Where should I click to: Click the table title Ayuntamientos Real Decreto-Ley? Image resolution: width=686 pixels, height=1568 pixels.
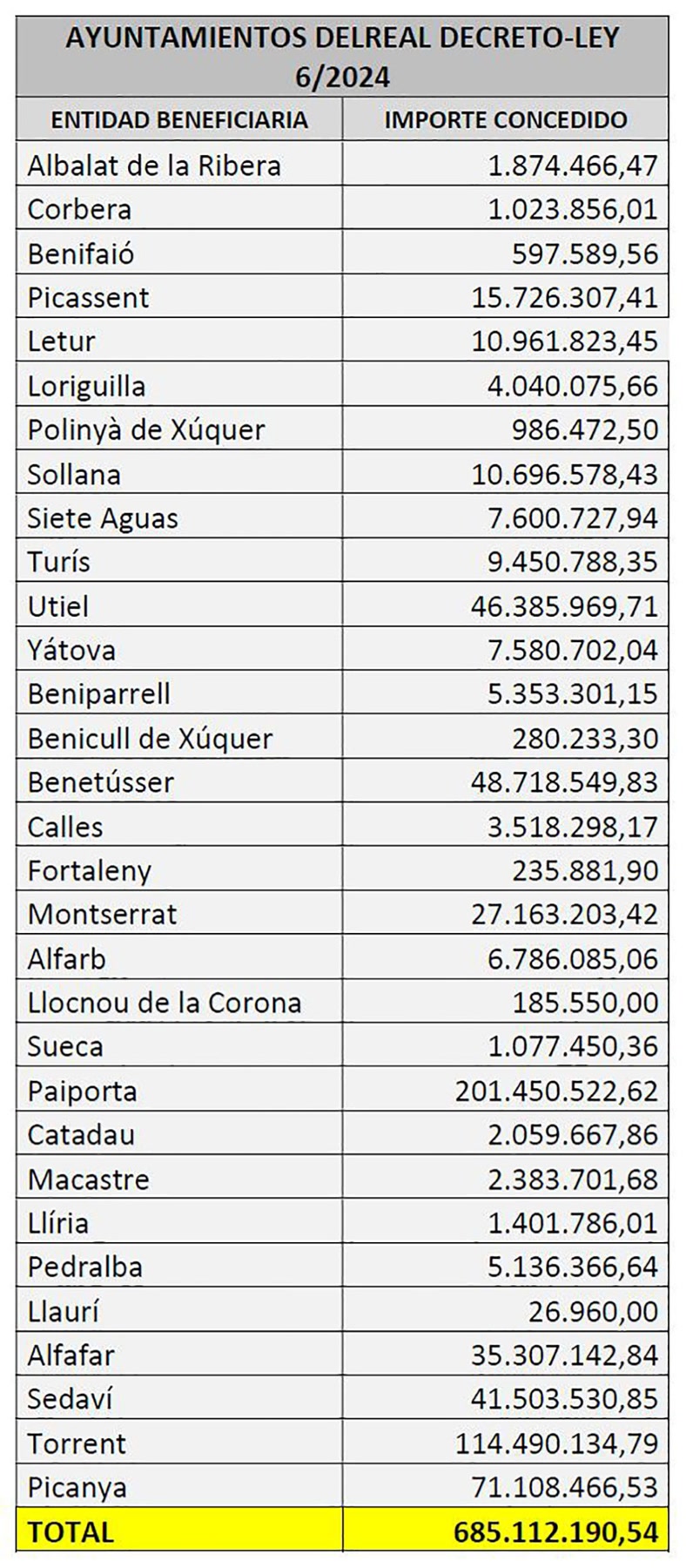pyautogui.click(x=343, y=57)
